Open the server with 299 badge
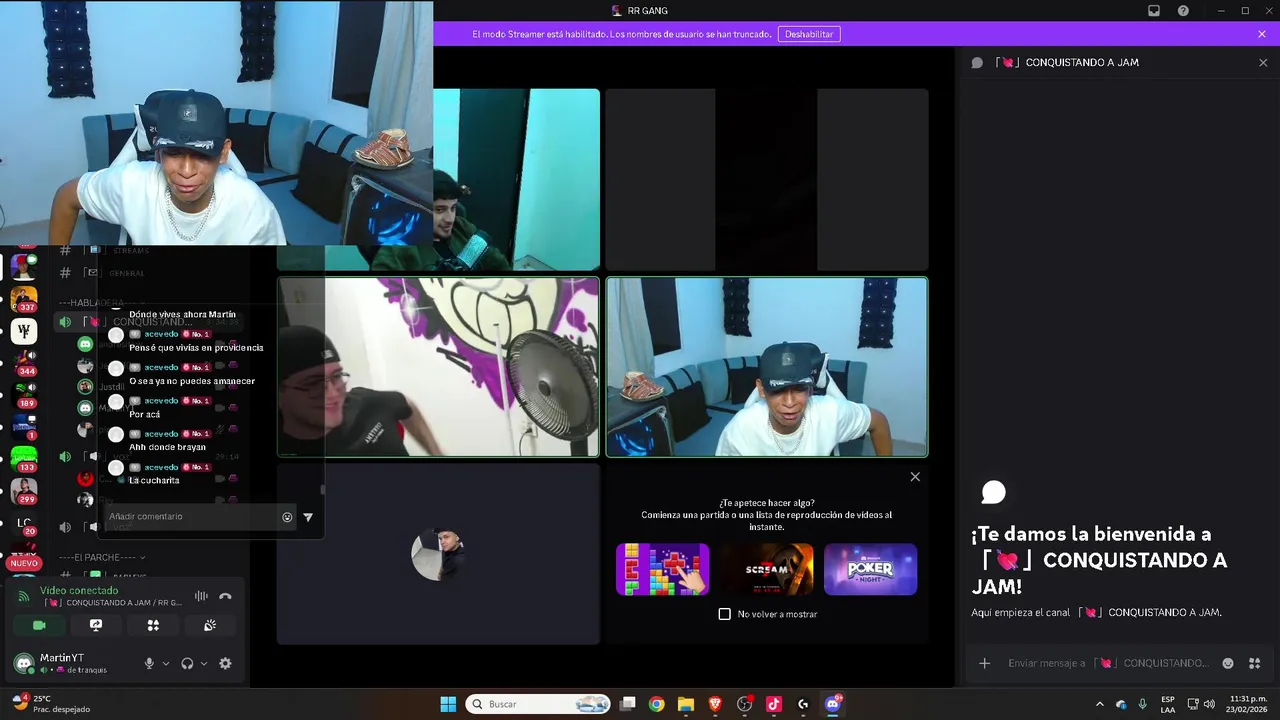Image resolution: width=1280 pixels, height=720 pixels. [24, 491]
